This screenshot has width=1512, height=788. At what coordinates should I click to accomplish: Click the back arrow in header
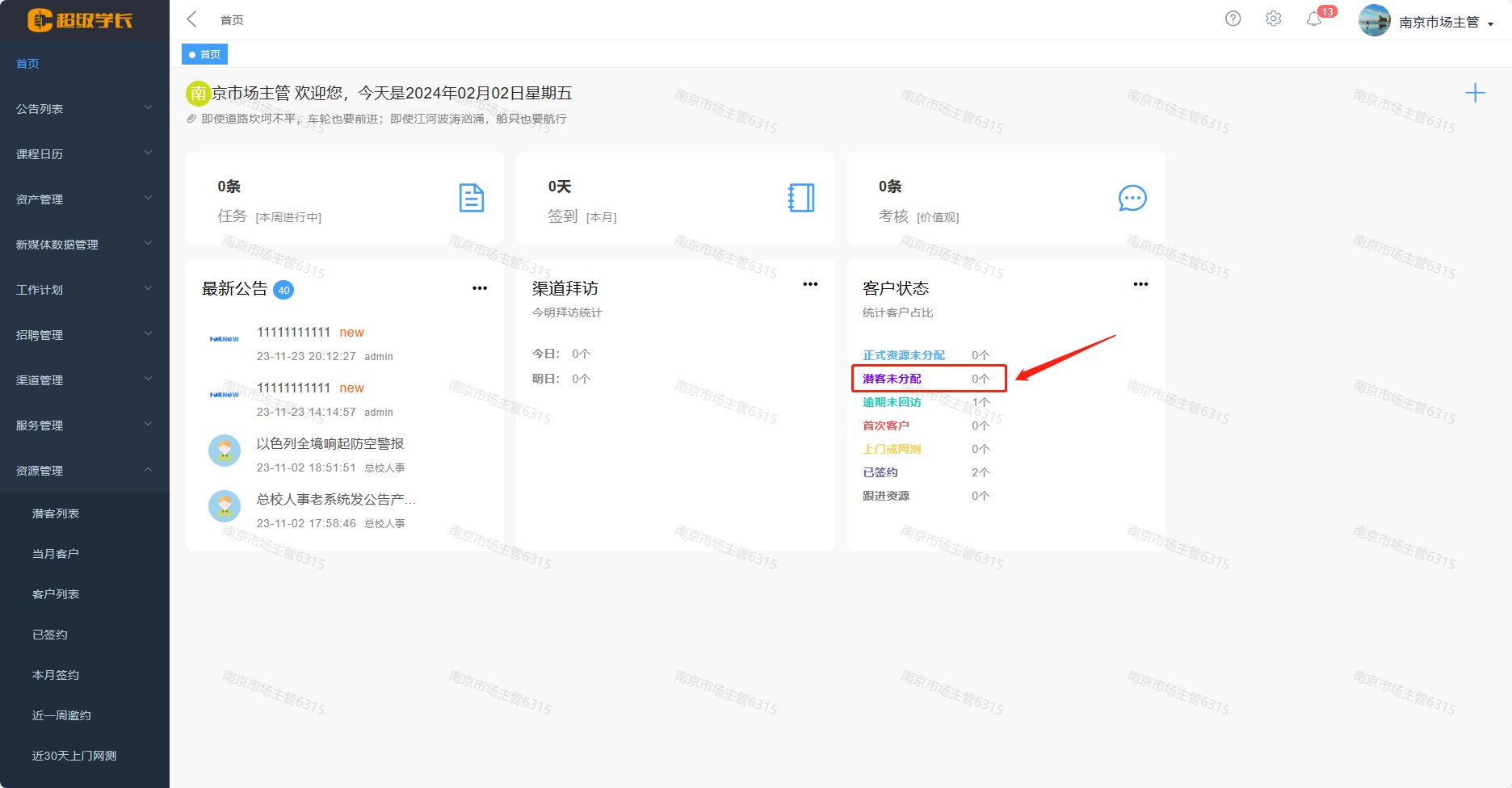pos(192,19)
